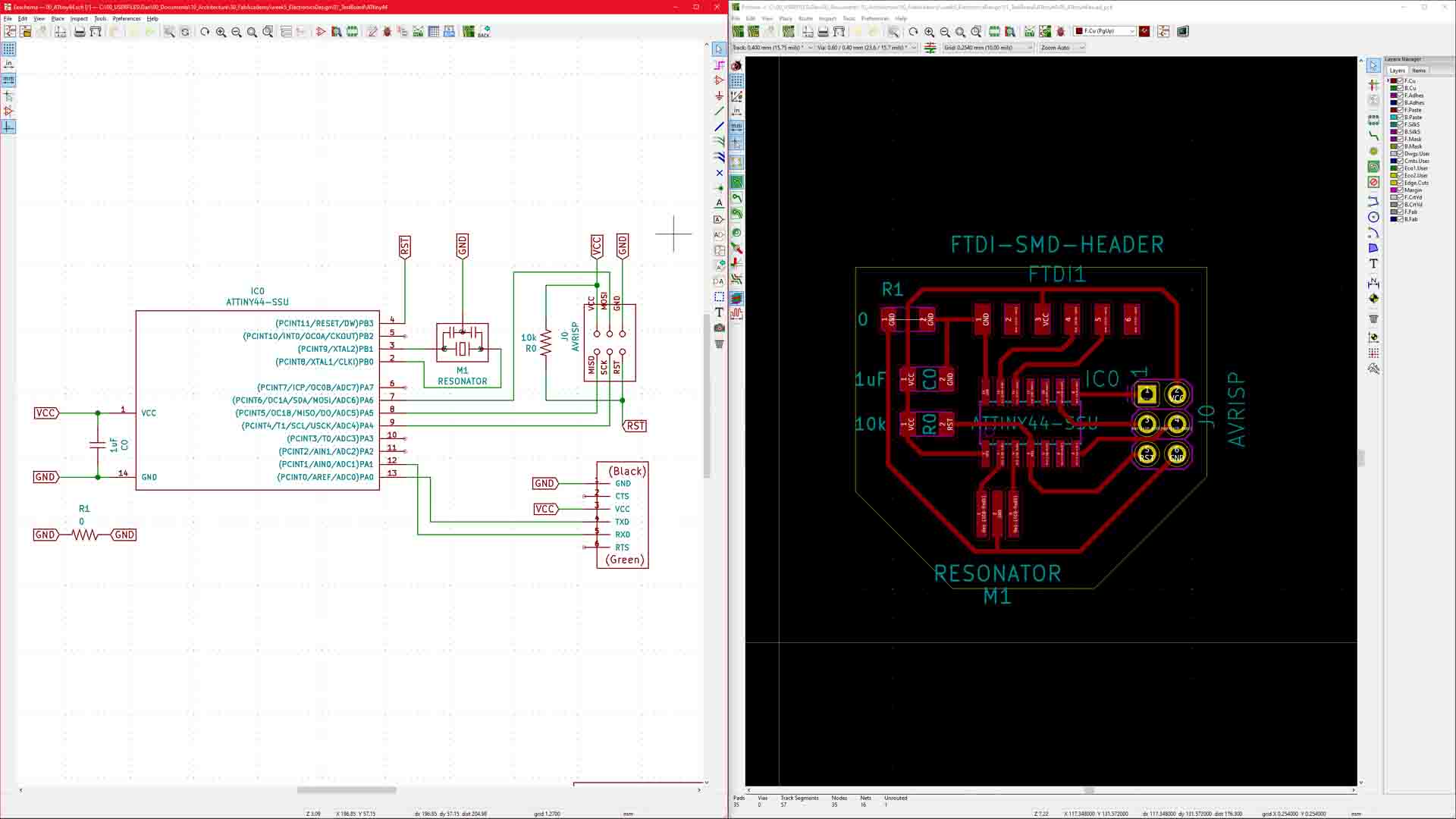
Task: Click Eeschema redraw view icon
Action: pos(205,32)
